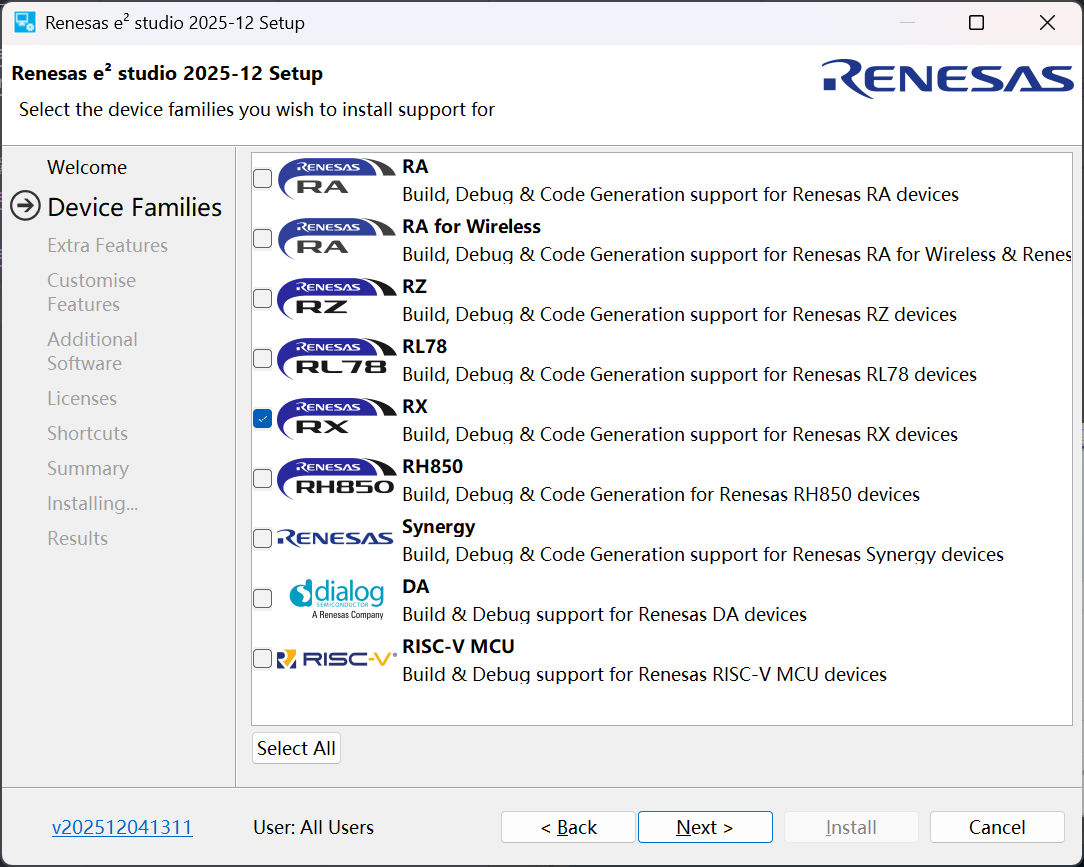The image size is (1084, 867).
Task: Click the Renesas RA family logo icon
Action: (x=337, y=179)
